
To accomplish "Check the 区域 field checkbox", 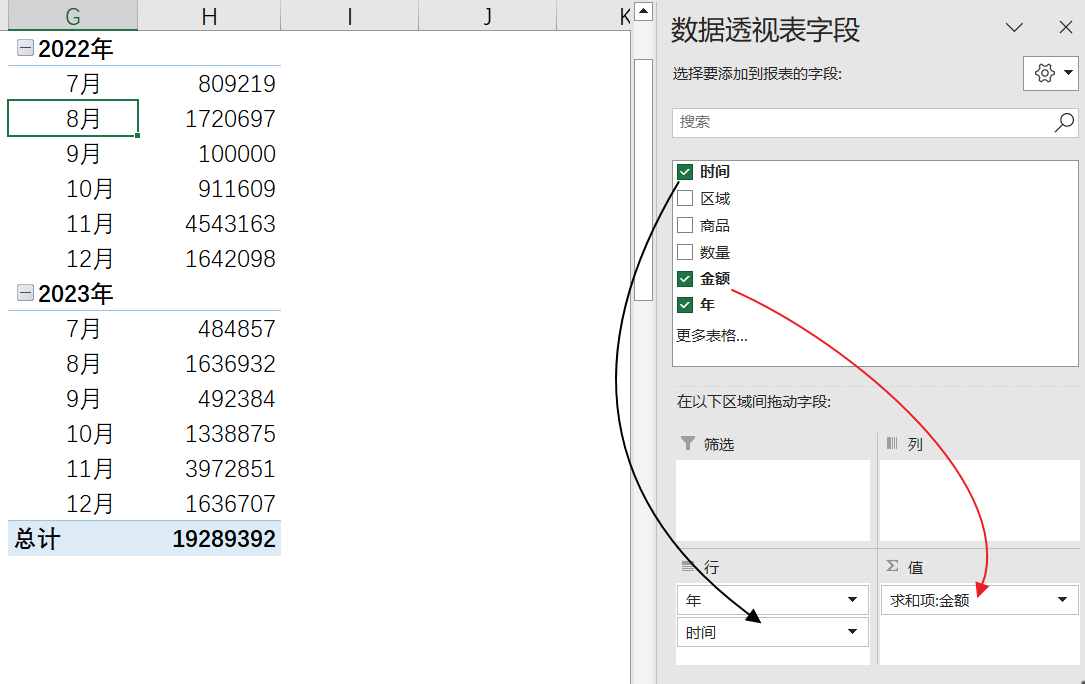I will (x=685, y=199).
